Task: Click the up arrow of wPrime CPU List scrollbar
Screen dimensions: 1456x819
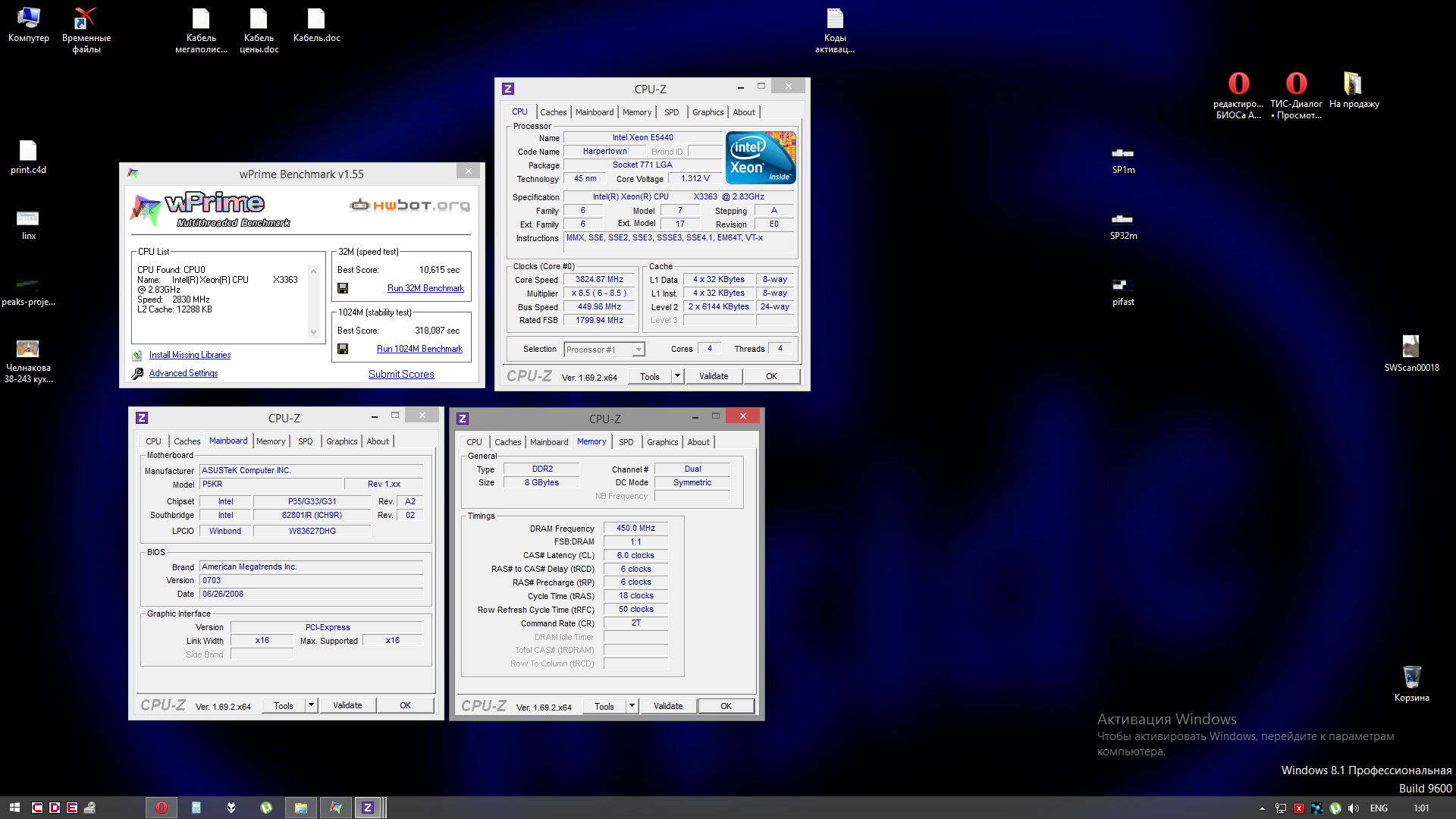Action: point(313,271)
